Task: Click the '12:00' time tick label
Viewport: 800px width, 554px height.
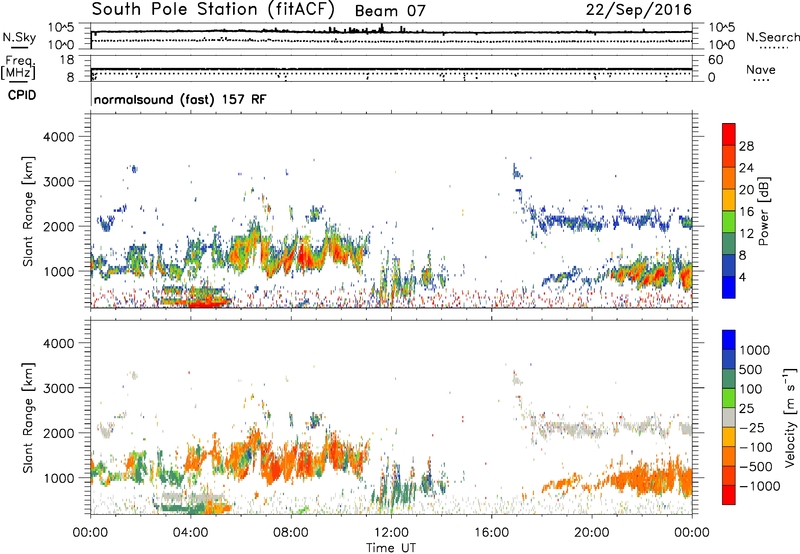Action: point(391,533)
